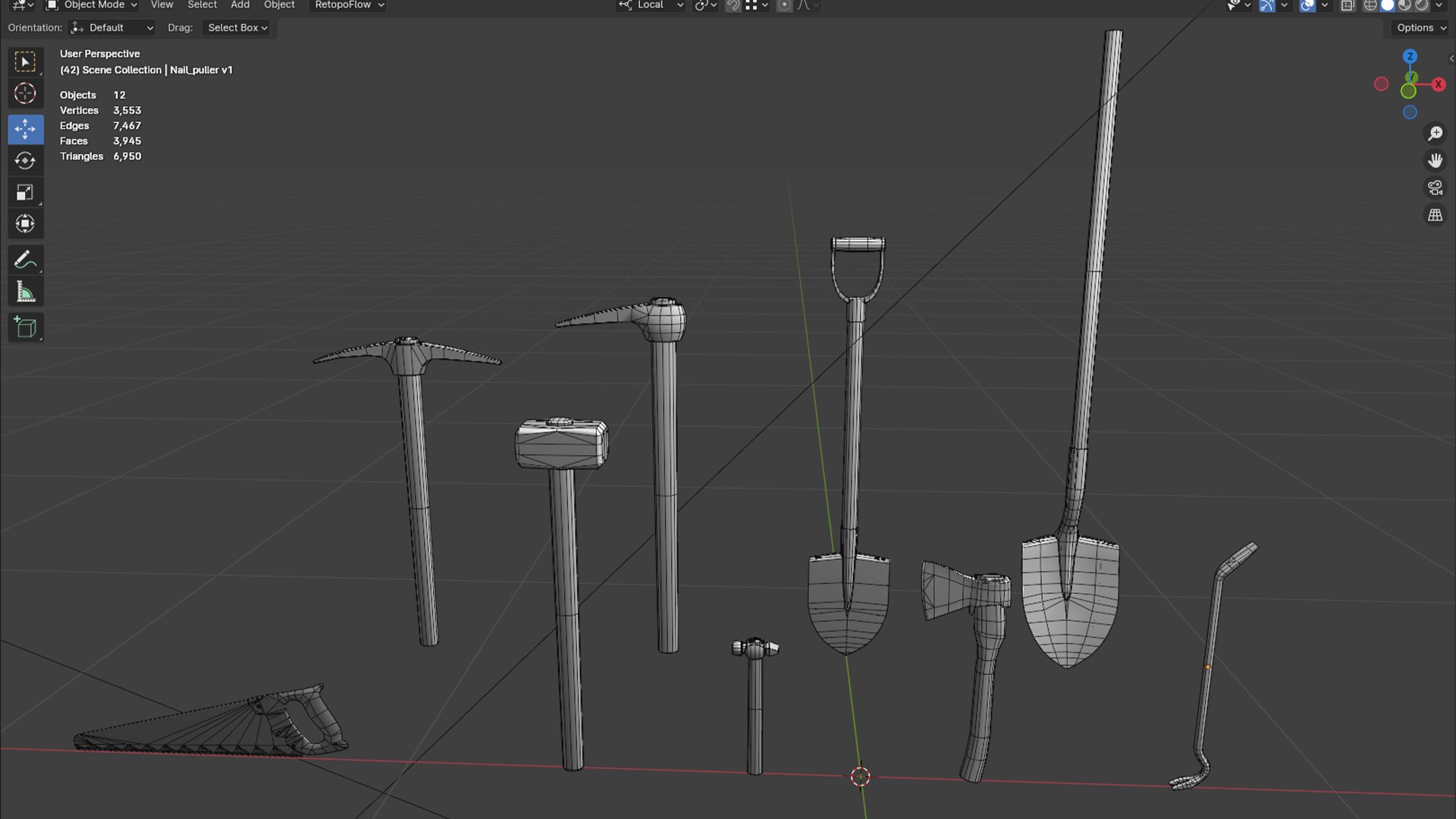Viewport: 1456px width, 819px height.
Task: Select the Annotate tool
Action: (x=25, y=260)
